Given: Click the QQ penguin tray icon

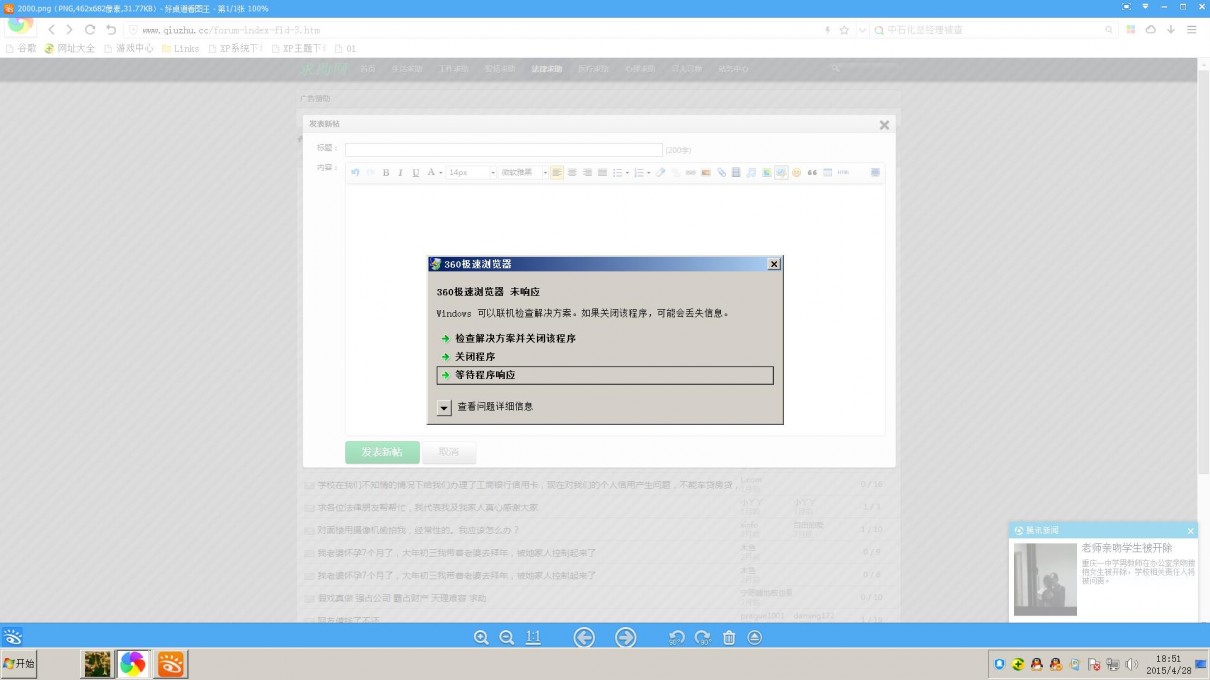Looking at the screenshot, I should (1036, 664).
